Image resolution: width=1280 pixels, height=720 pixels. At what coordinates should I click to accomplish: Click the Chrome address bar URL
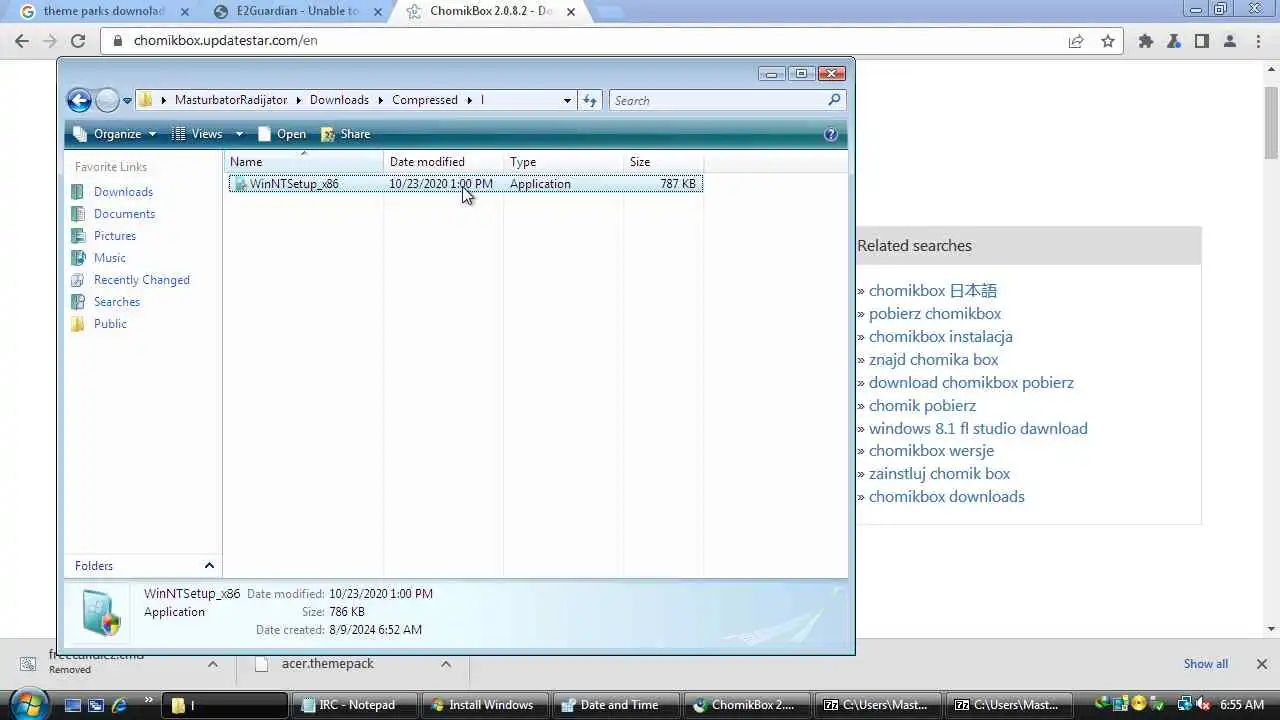pos(226,41)
